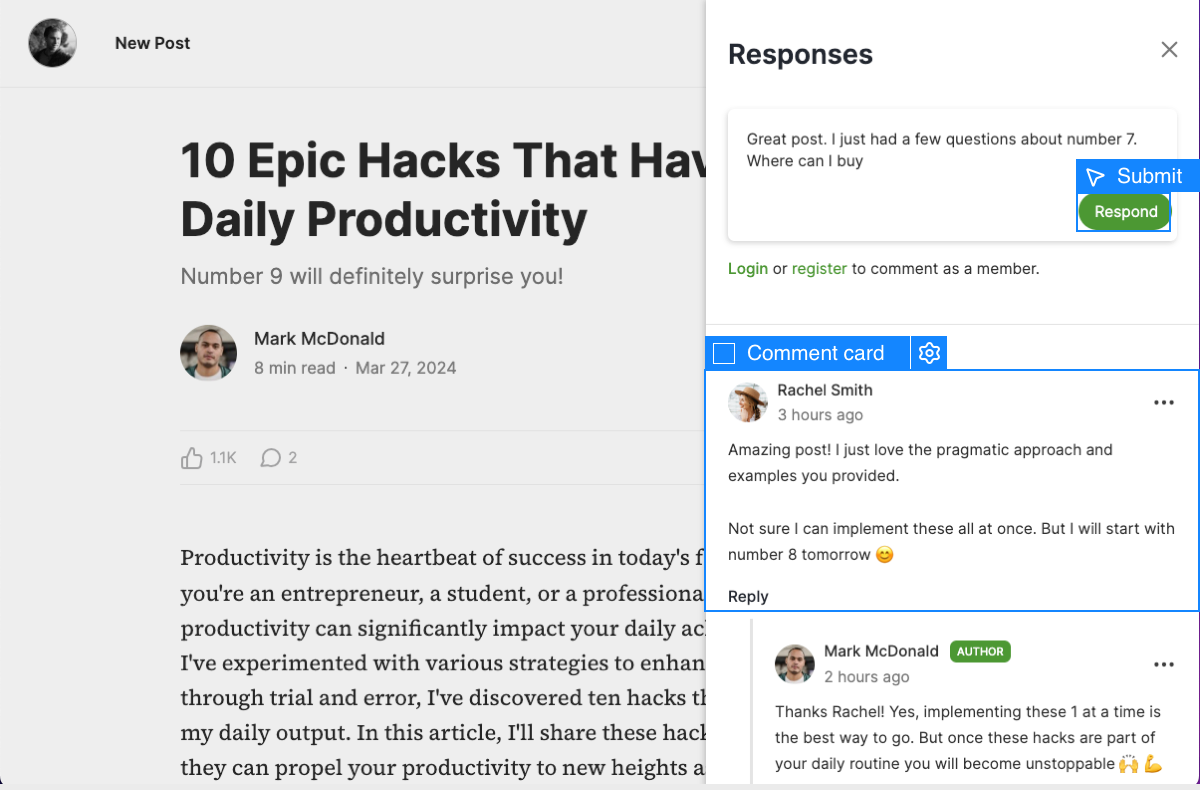This screenshot has height=790, width=1200.
Task: Click Mark McDonald's avatar in the reply
Action: coord(795,664)
